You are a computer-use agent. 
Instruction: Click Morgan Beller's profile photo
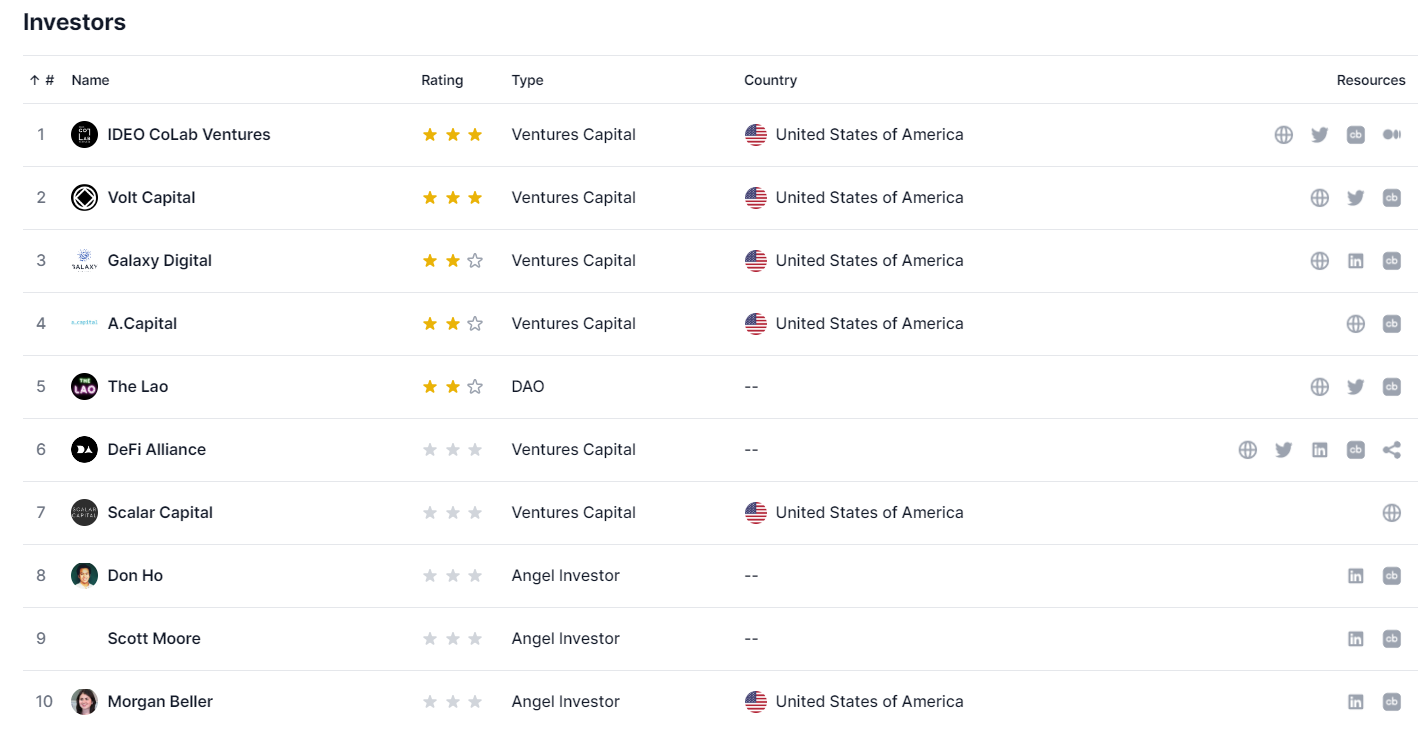84,702
